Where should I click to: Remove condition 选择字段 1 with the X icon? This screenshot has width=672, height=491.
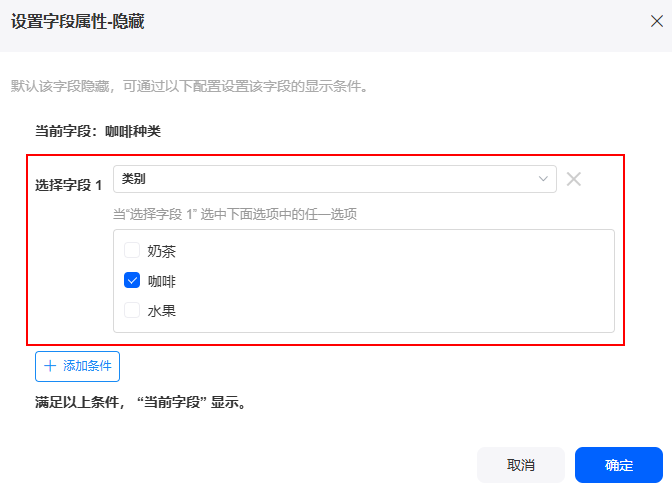click(573, 179)
